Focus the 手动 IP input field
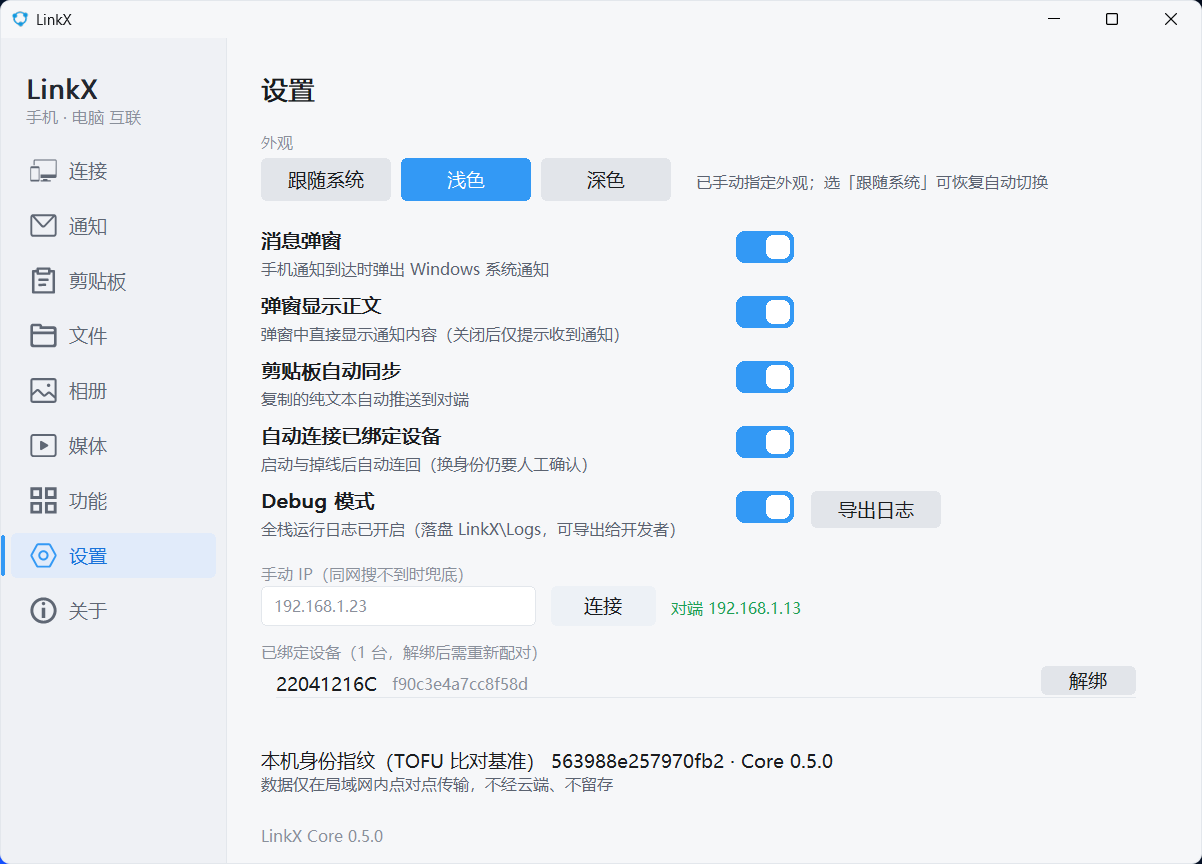This screenshot has width=1202, height=864. click(x=398, y=606)
